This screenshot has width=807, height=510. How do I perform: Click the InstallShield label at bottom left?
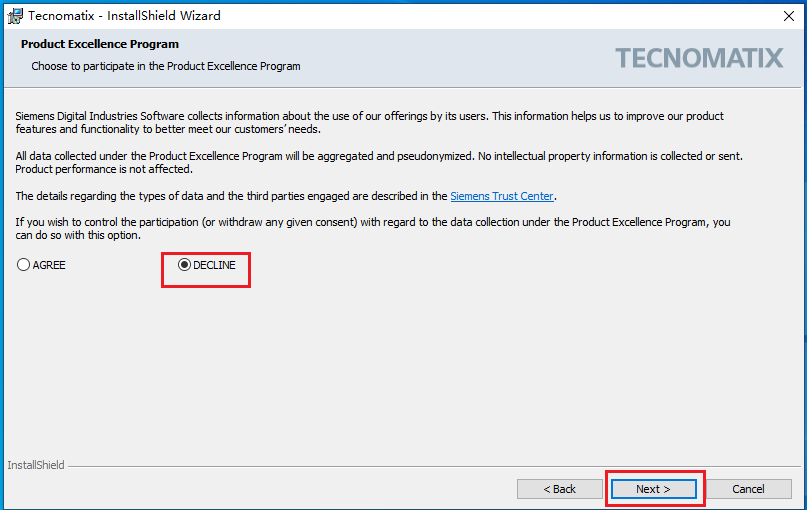(x=36, y=465)
